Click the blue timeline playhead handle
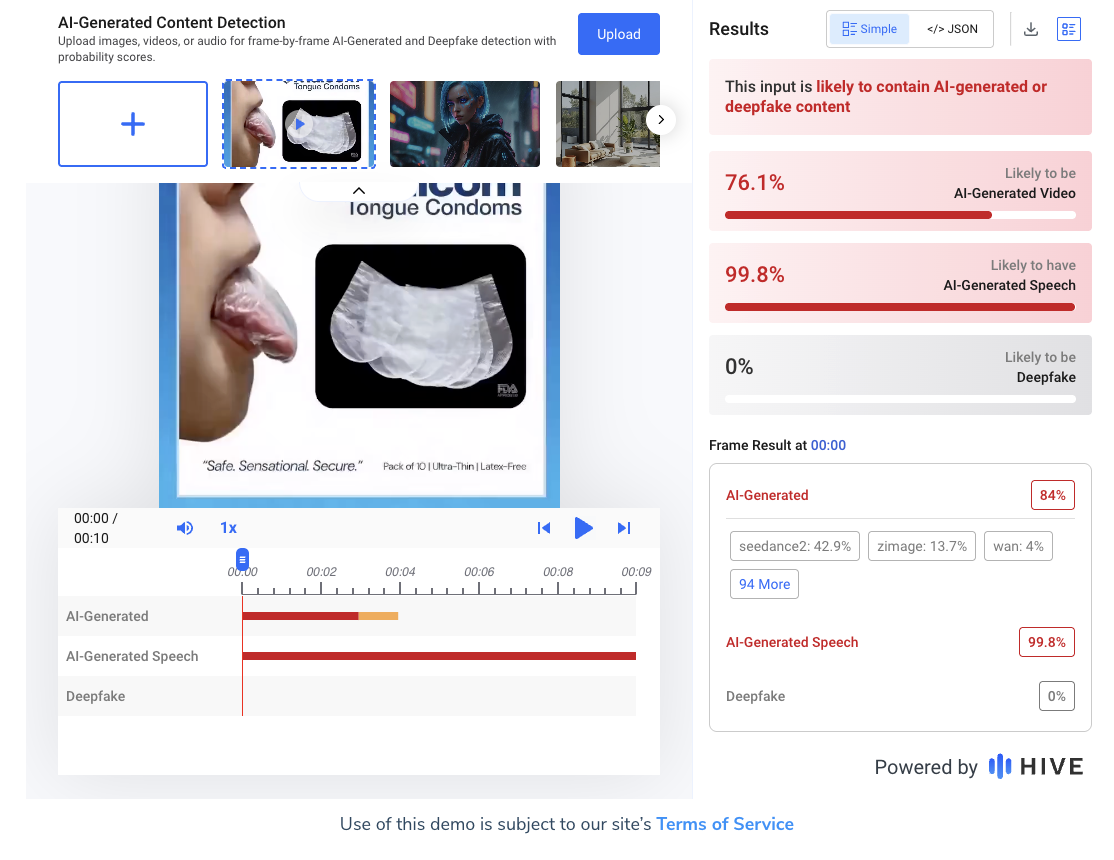The width and height of the screenshot is (1114, 860). coord(242,559)
